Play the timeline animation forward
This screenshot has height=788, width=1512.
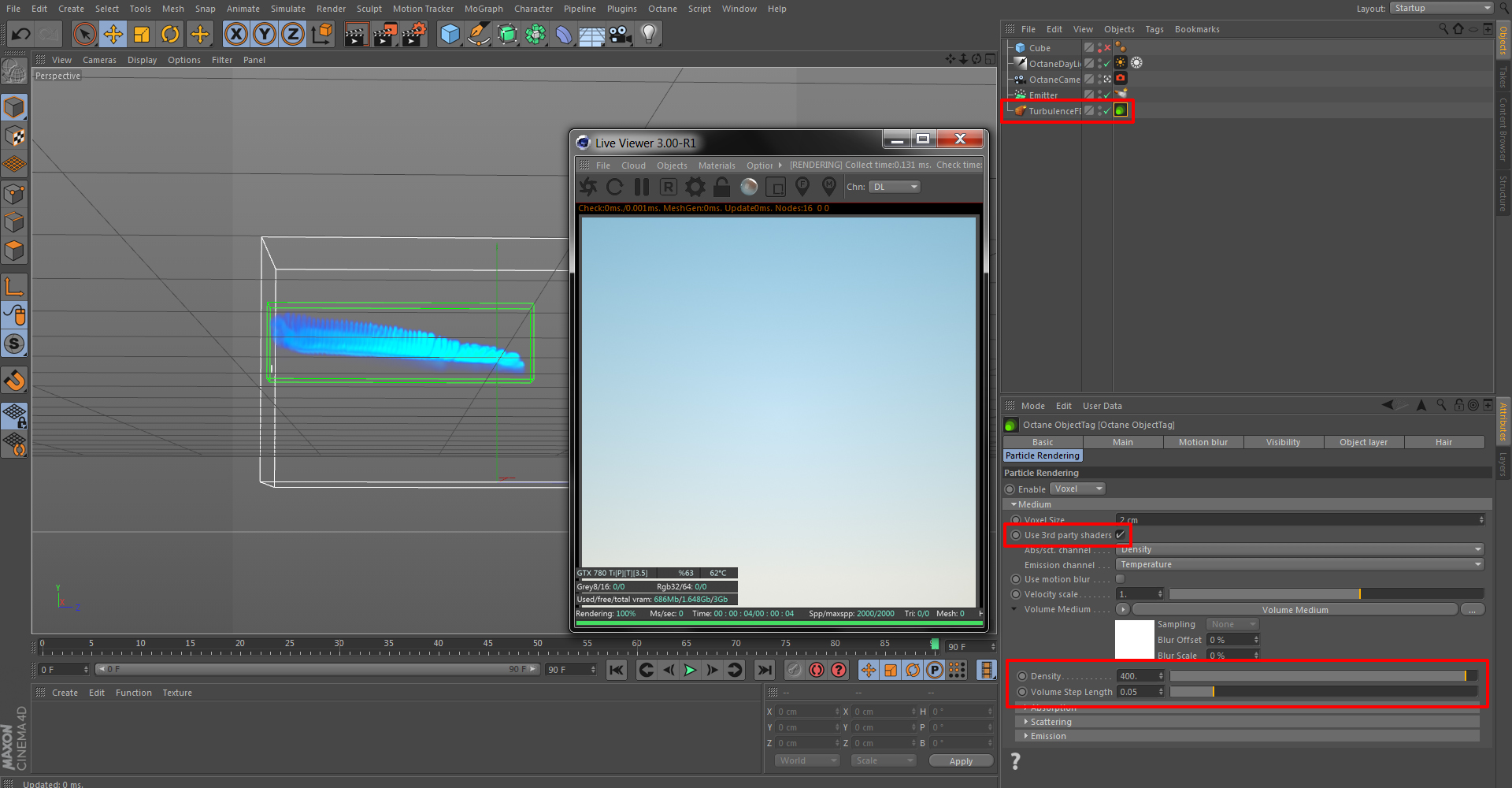(690, 670)
